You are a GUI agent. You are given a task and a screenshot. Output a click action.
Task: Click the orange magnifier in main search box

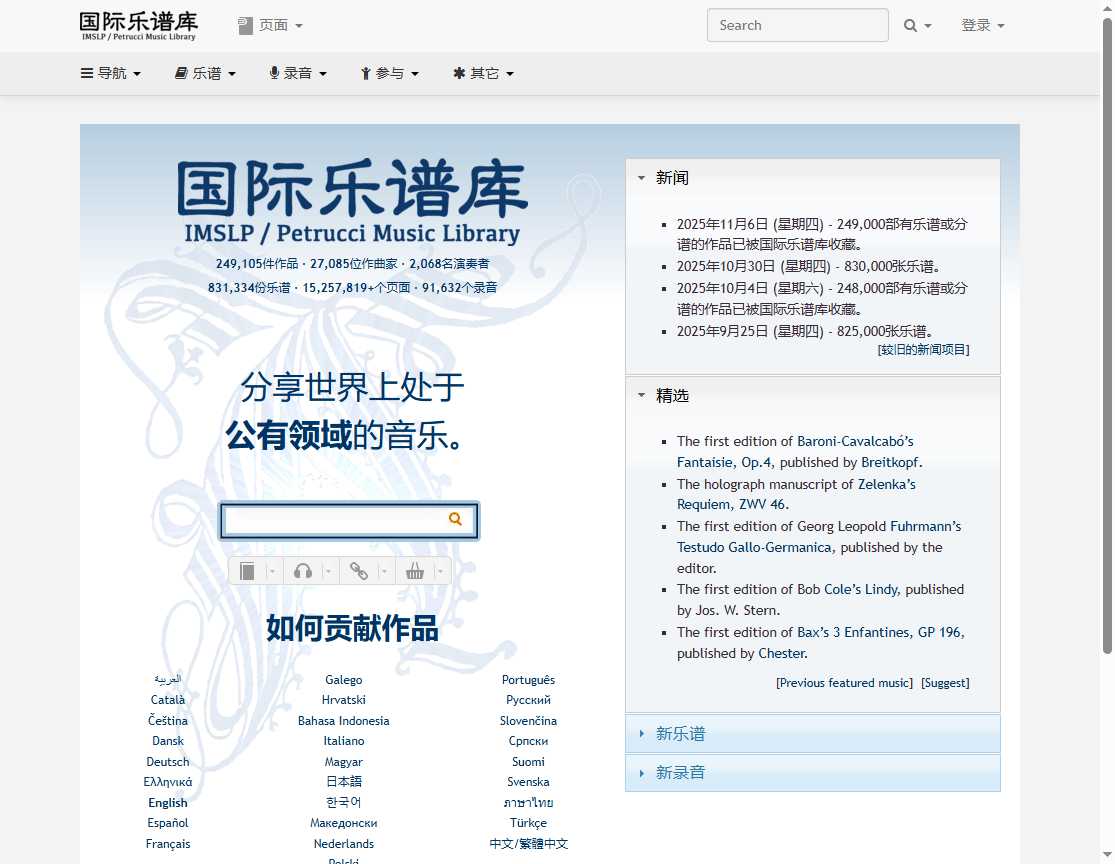455,519
